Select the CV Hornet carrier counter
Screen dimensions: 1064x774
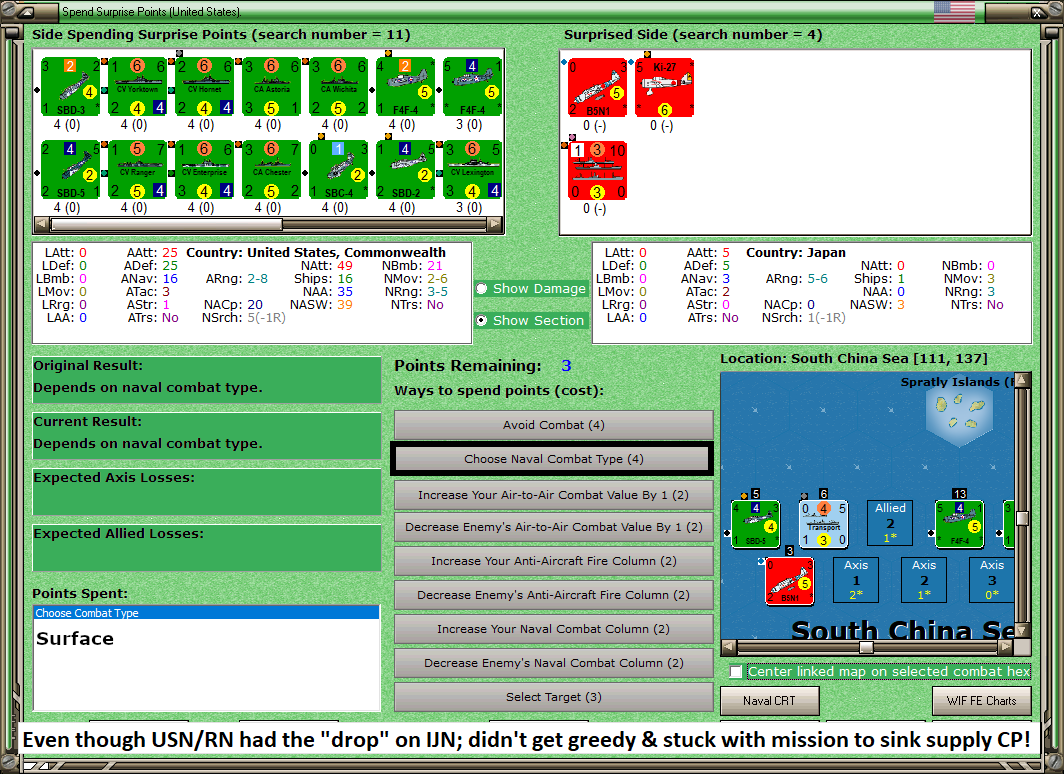[204, 87]
